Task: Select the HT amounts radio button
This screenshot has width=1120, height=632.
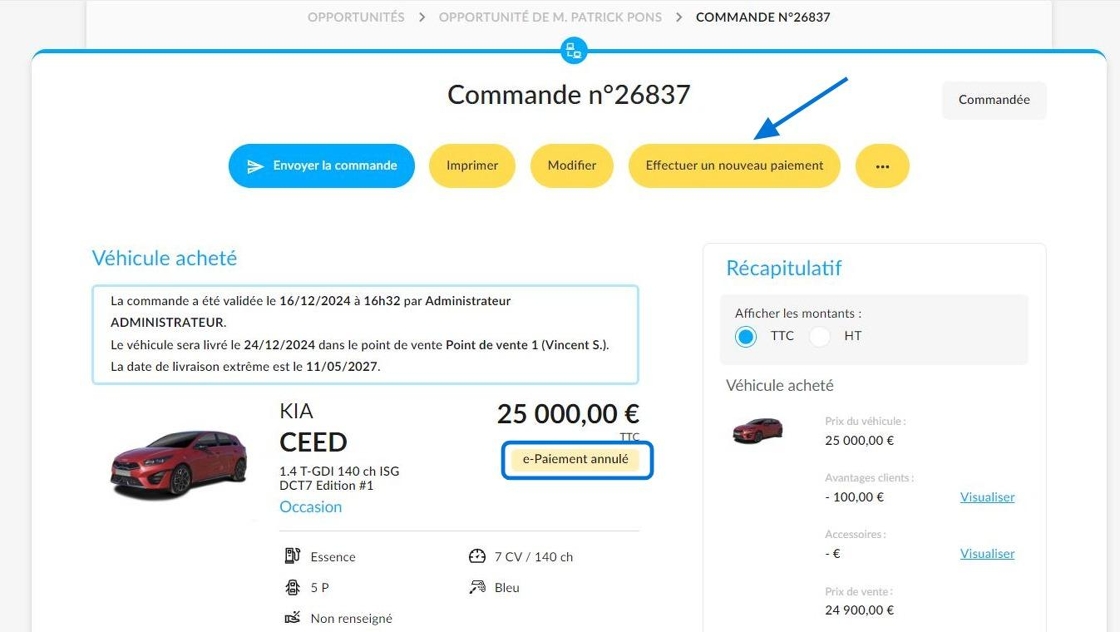Action: pyautogui.click(x=819, y=336)
